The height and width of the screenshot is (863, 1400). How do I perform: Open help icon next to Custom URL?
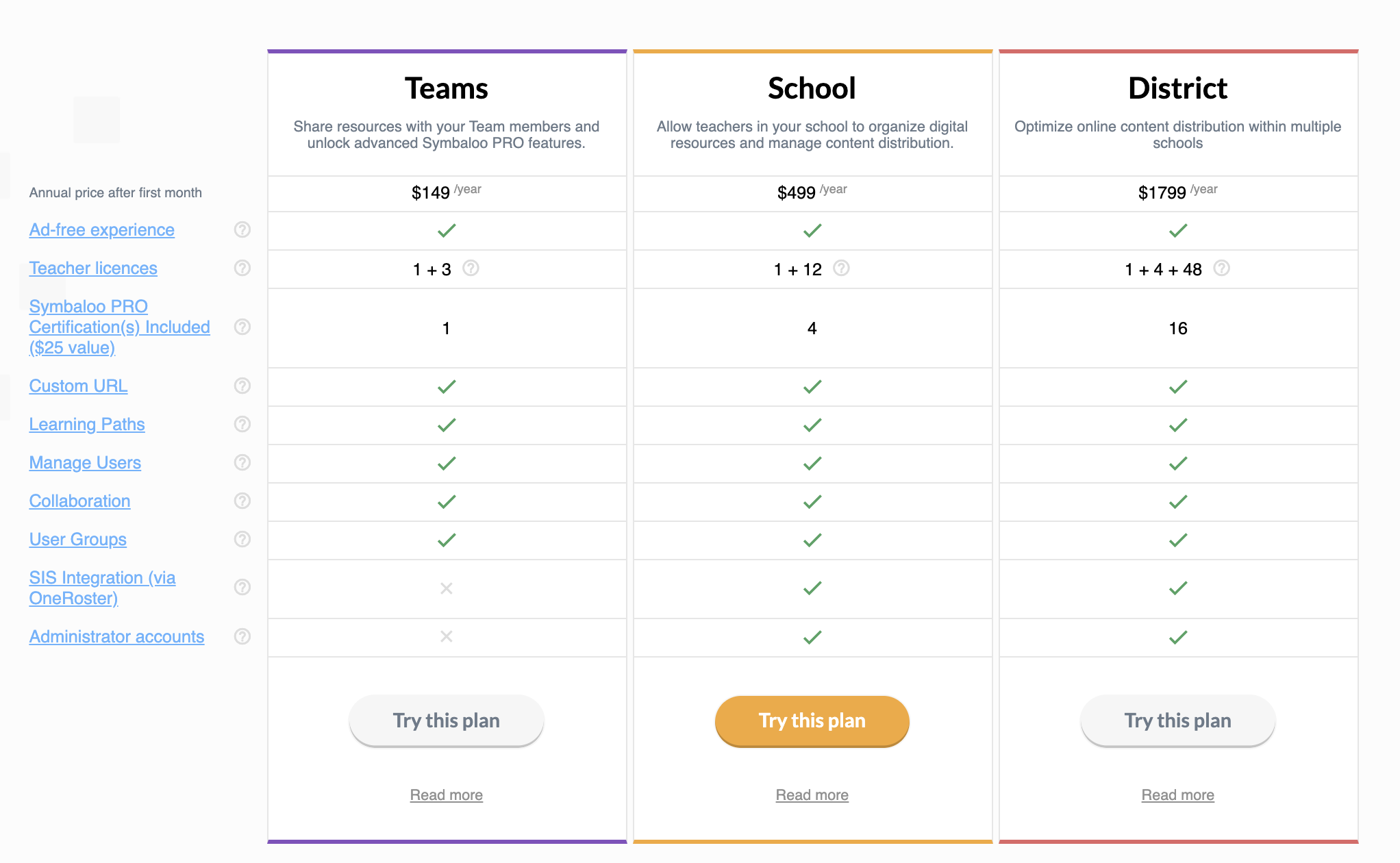[x=242, y=386]
